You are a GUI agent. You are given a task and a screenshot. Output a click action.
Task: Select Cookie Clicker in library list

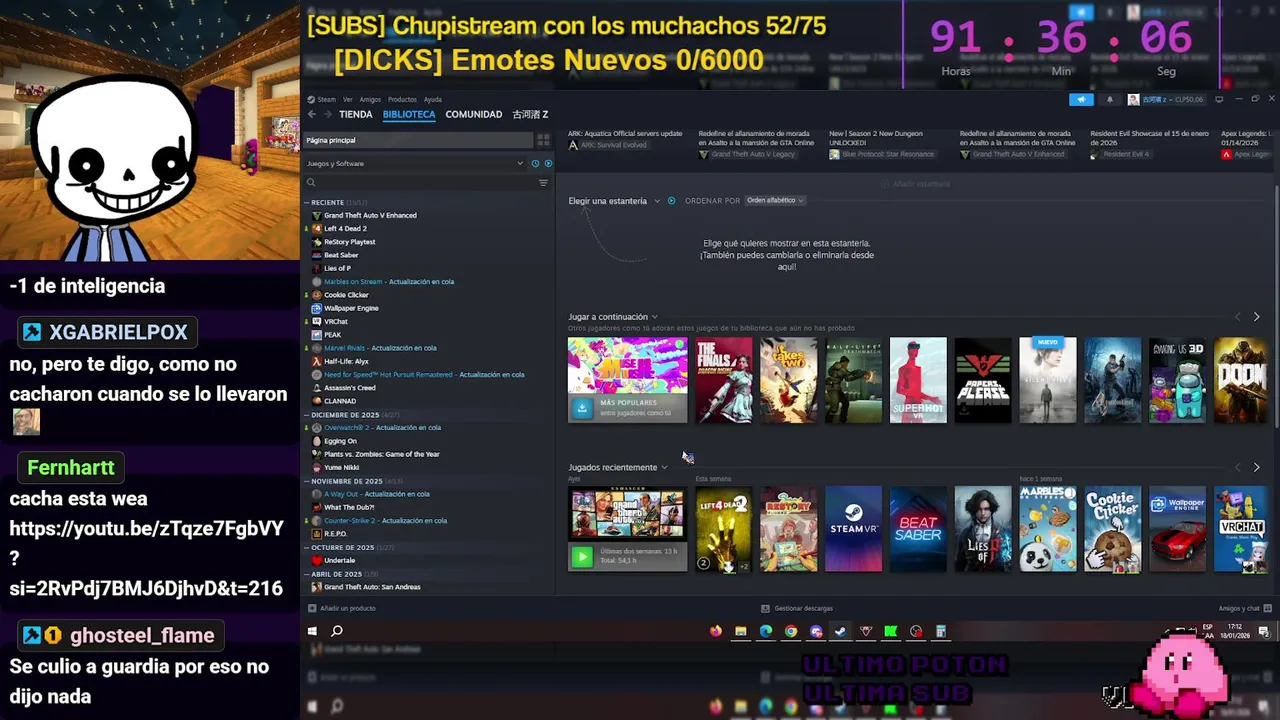[346, 295]
